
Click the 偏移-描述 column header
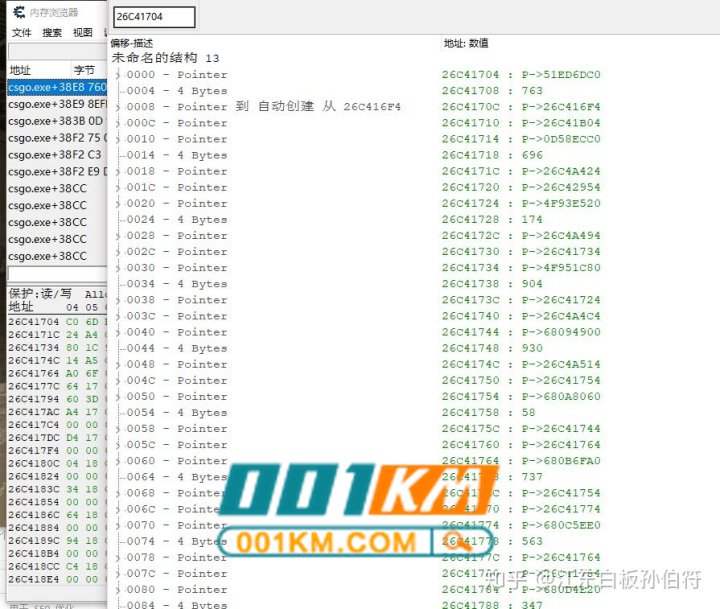[x=132, y=44]
